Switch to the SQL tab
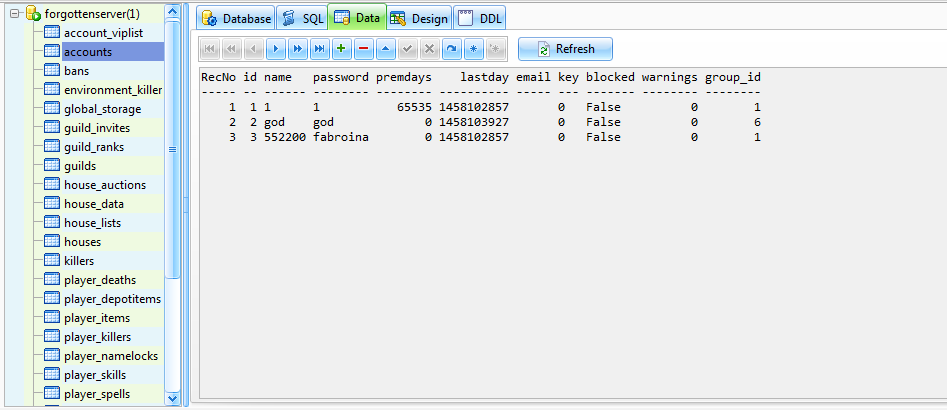This screenshot has width=947, height=410. (302, 18)
